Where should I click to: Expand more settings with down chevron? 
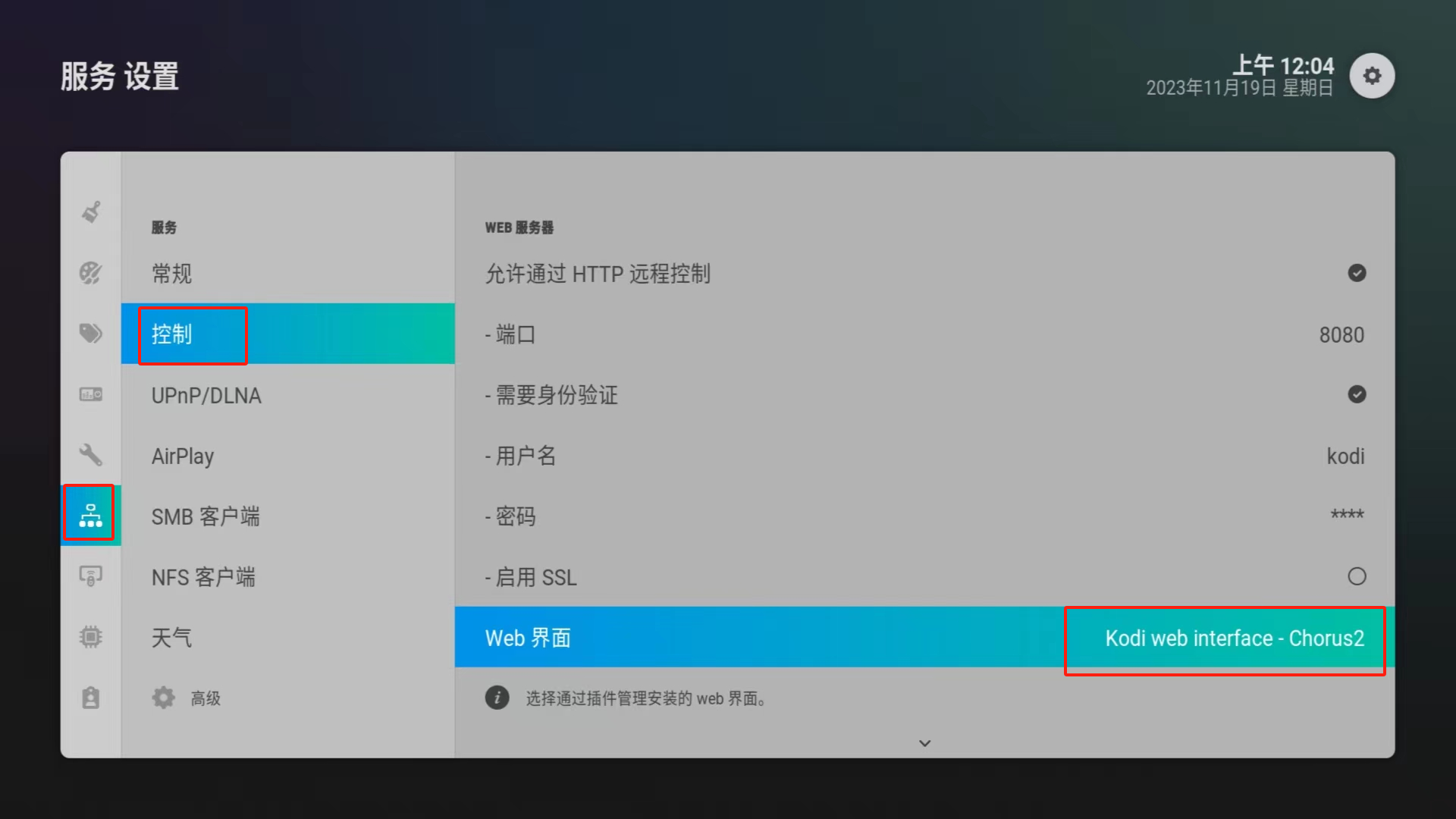(924, 743)
